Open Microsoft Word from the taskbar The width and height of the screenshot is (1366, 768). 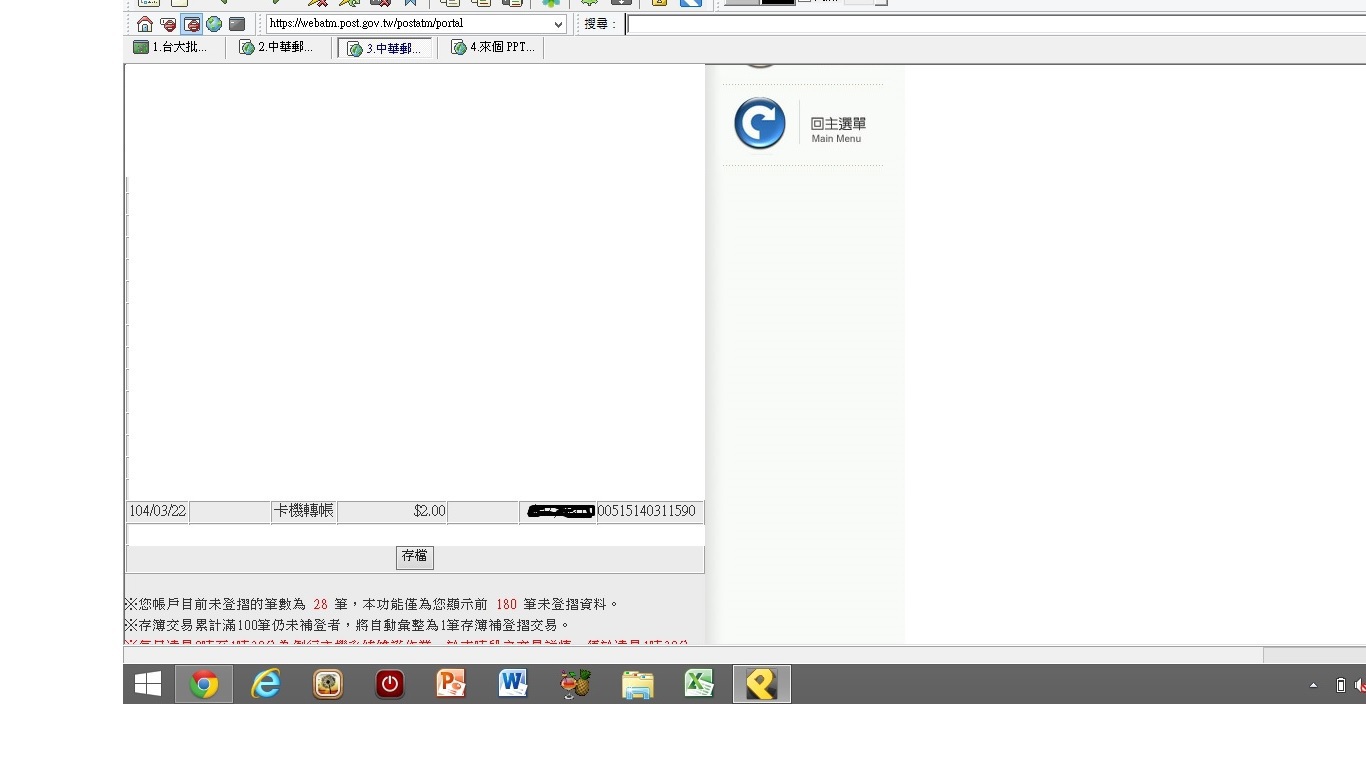(513, 684)
